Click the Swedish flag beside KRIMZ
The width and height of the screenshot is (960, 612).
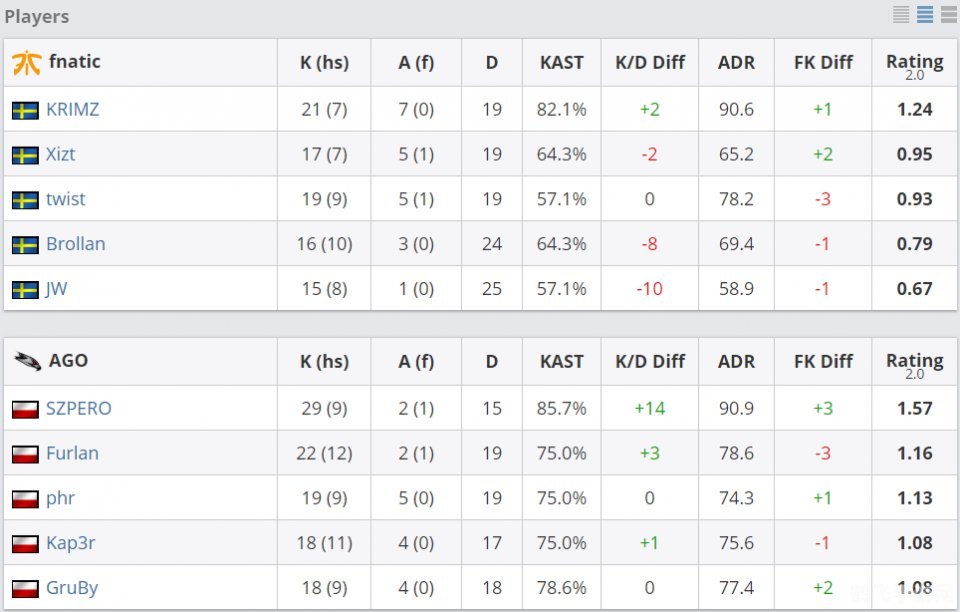point(25,110)
